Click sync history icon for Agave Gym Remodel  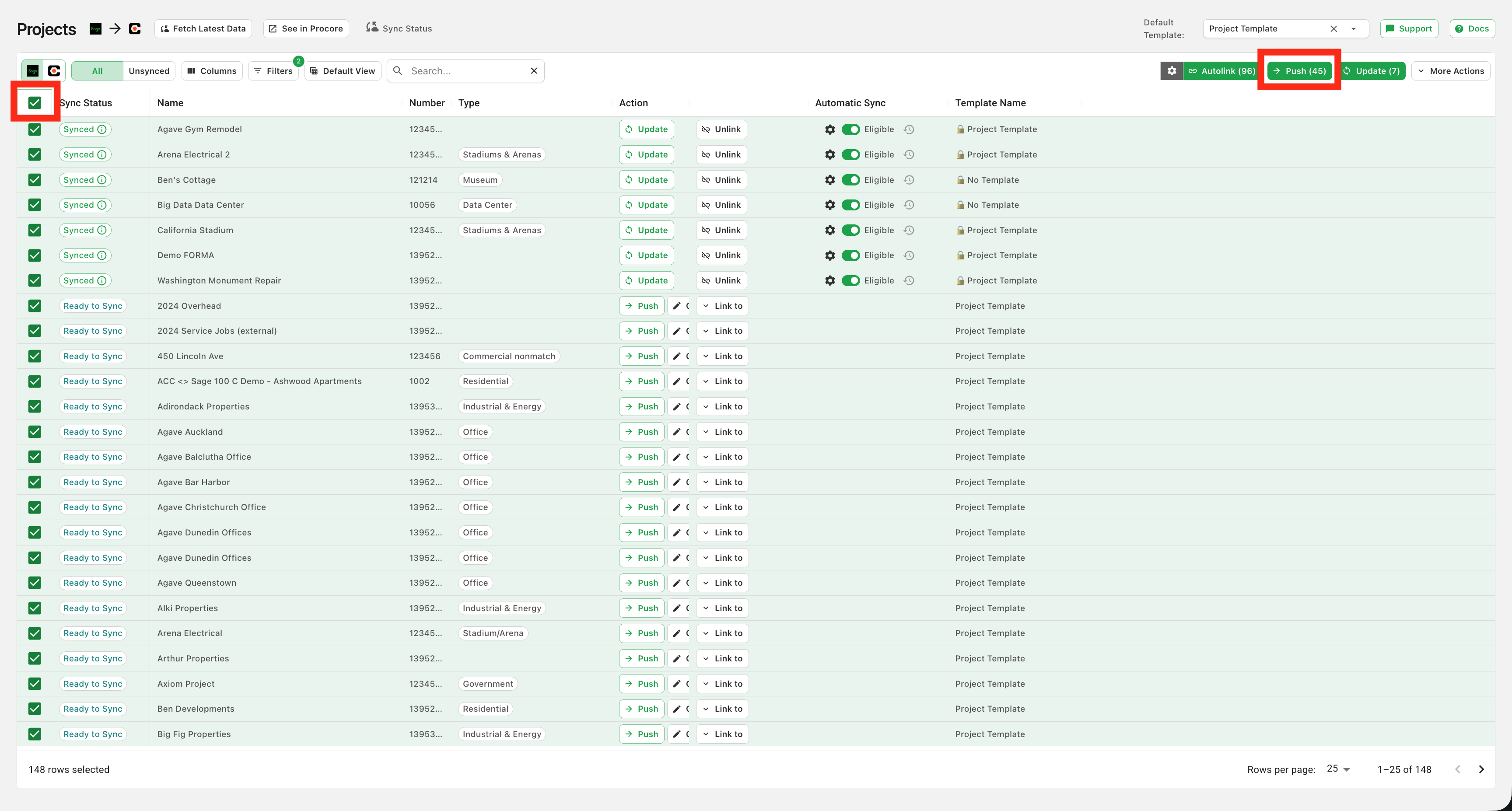coord(909,129)
